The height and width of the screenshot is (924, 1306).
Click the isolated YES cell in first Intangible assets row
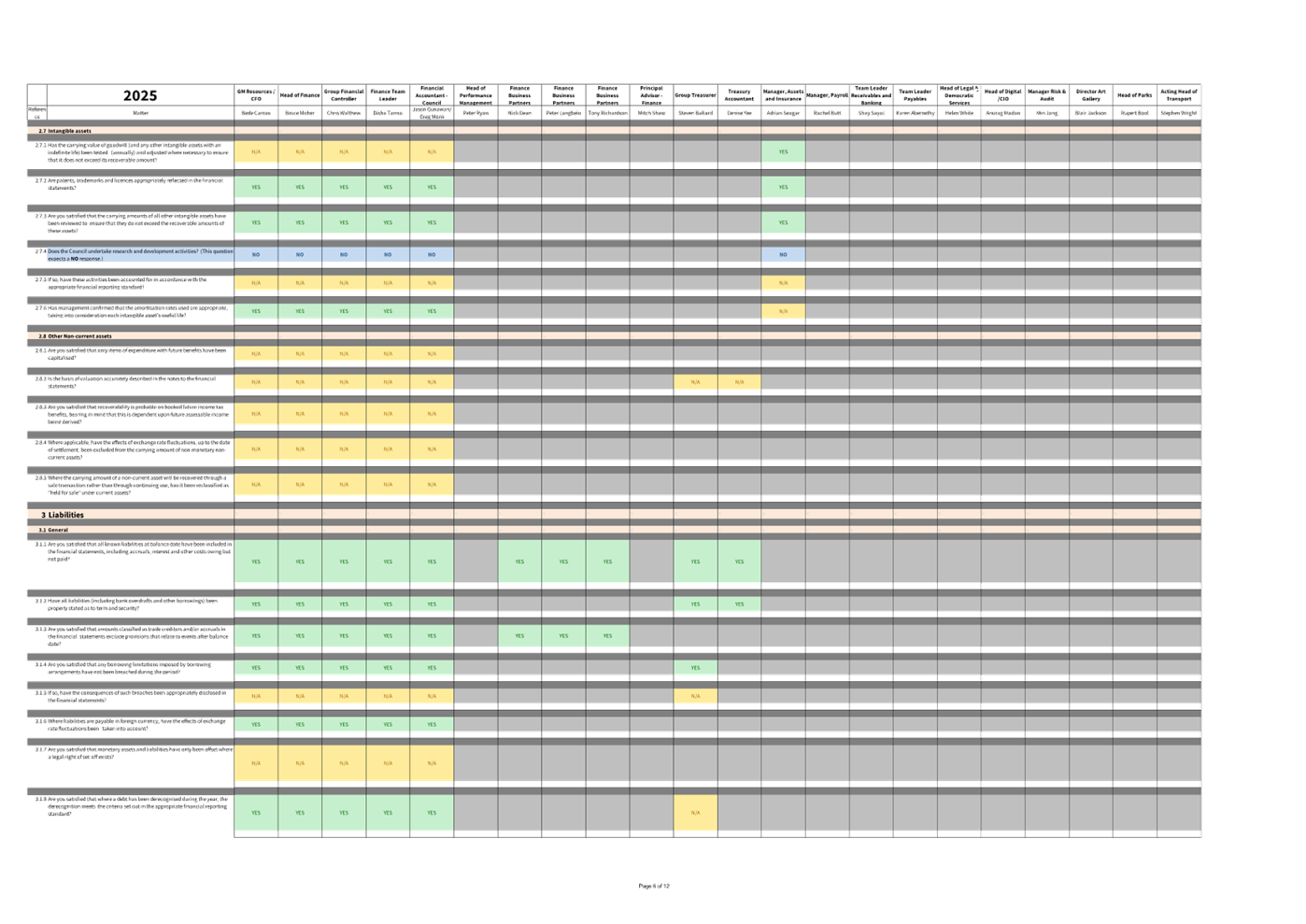783,151
